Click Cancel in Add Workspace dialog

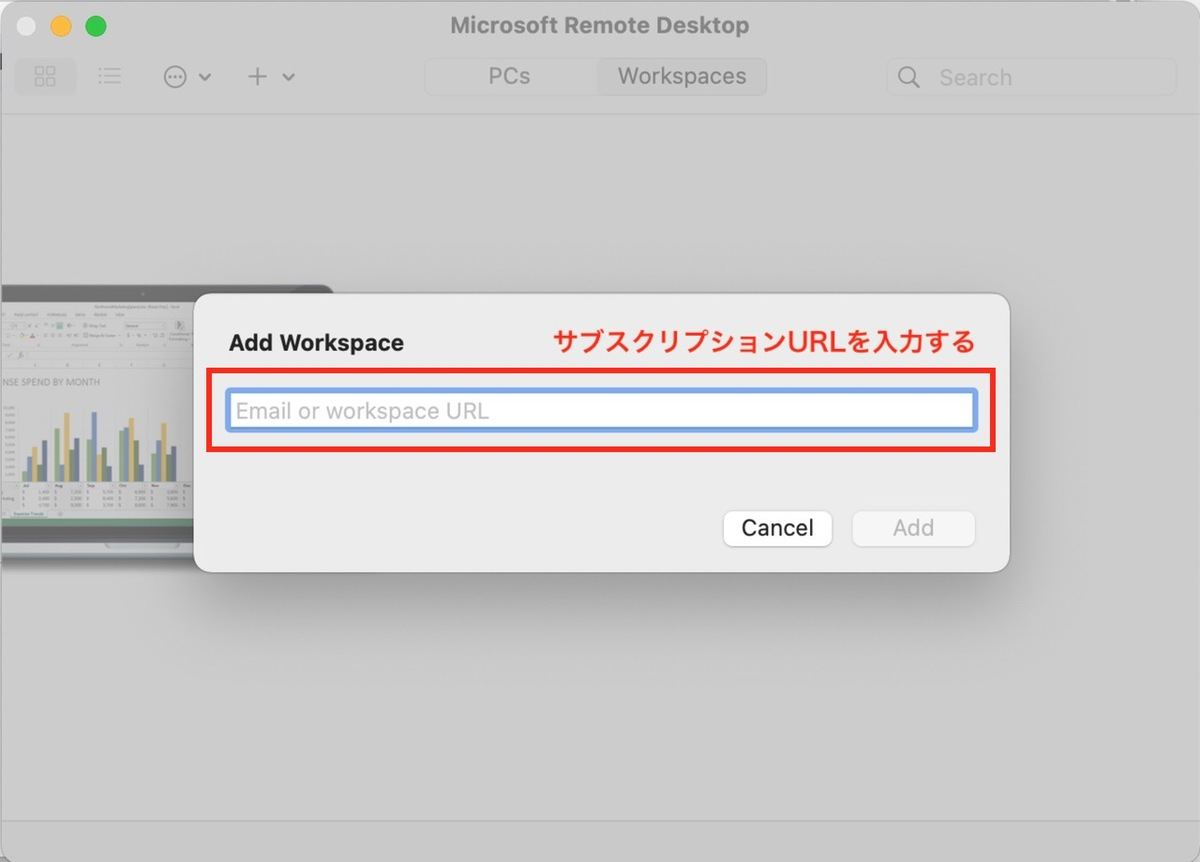pyautogui.click(x=777, y=528)
